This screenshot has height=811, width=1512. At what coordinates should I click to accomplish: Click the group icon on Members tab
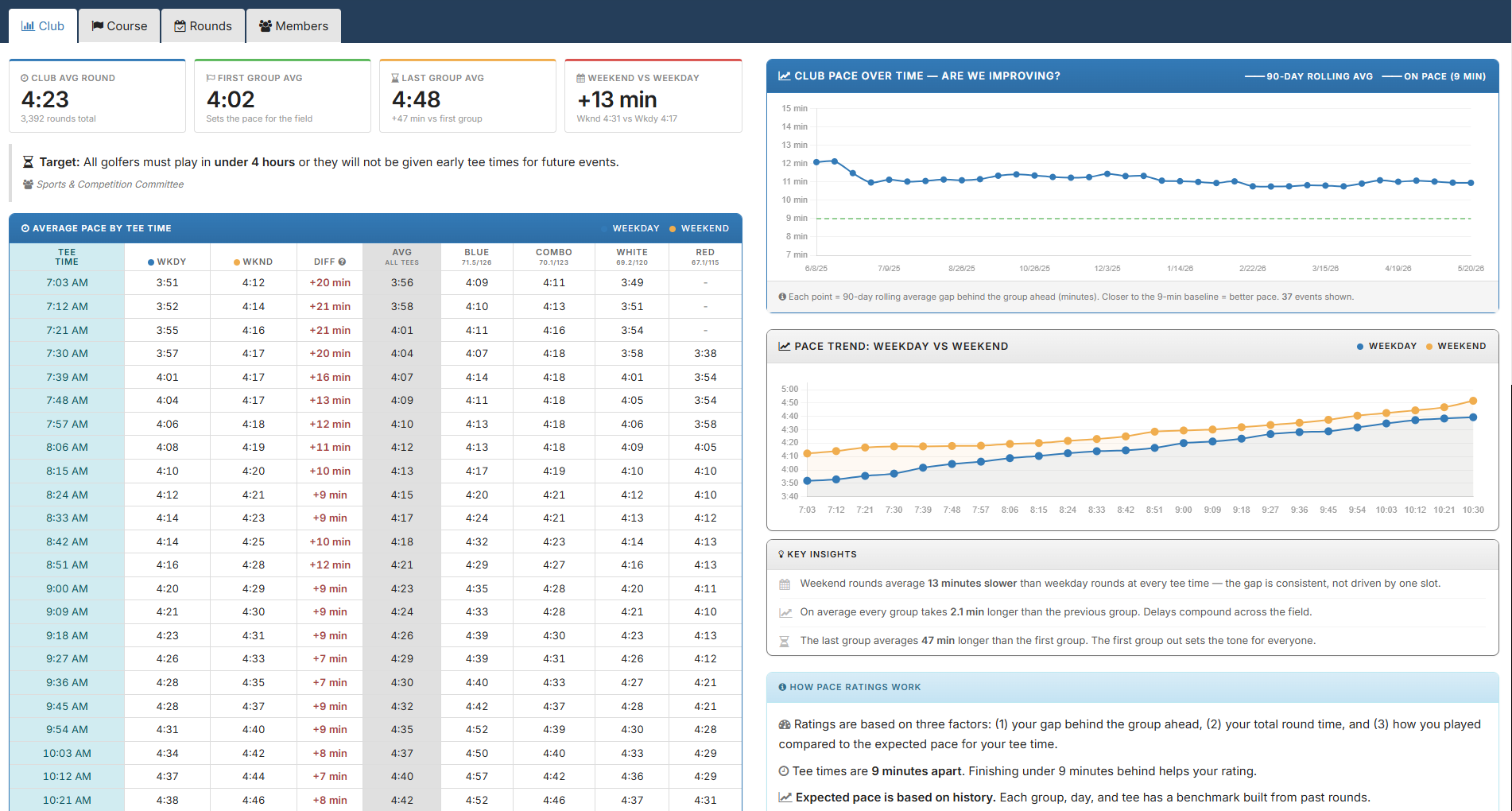266,26
